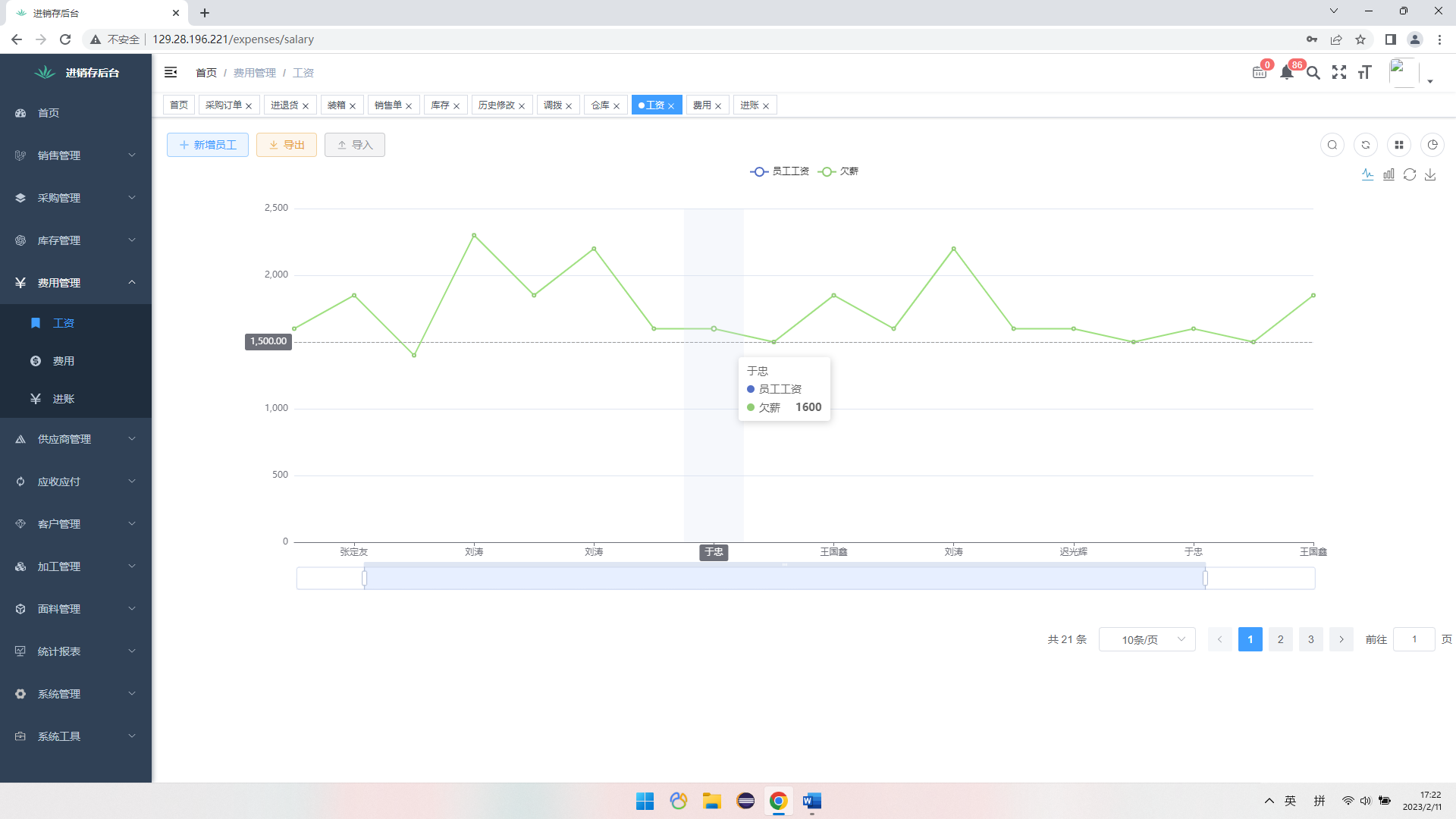The width and height of the screenshot is (1456, 819).
Task: Toggle the 欠薪 legend series
Action: [x=838, y=171]
